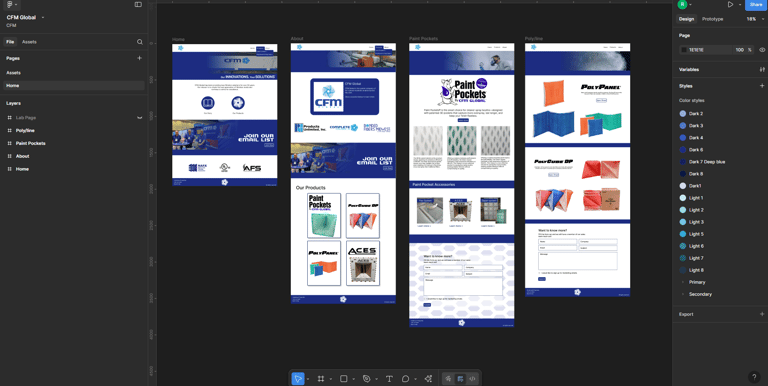Select the Polyfine frame on canvas
Screen dimensions: 768x386
click(577, 170)
